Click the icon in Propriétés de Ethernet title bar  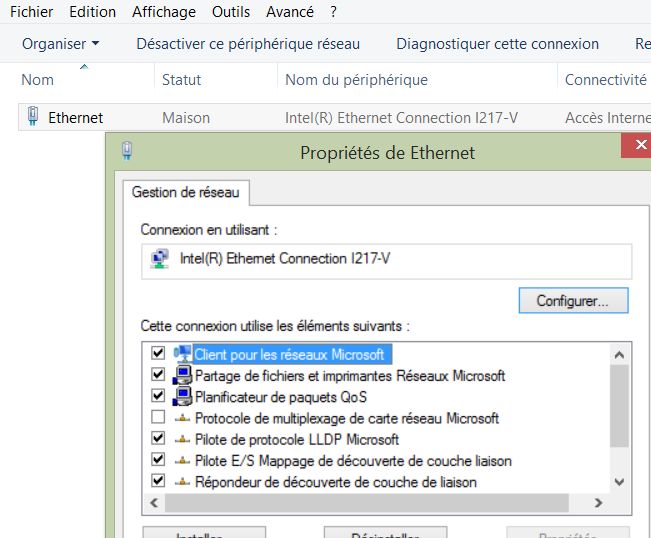coord(127,150)
